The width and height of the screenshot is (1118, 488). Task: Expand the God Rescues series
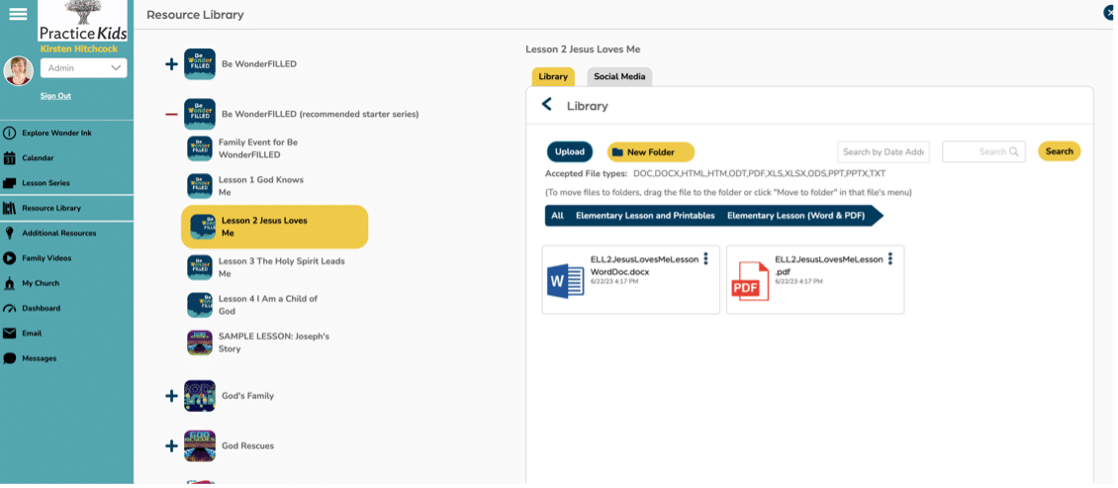(x=171, y=446)
